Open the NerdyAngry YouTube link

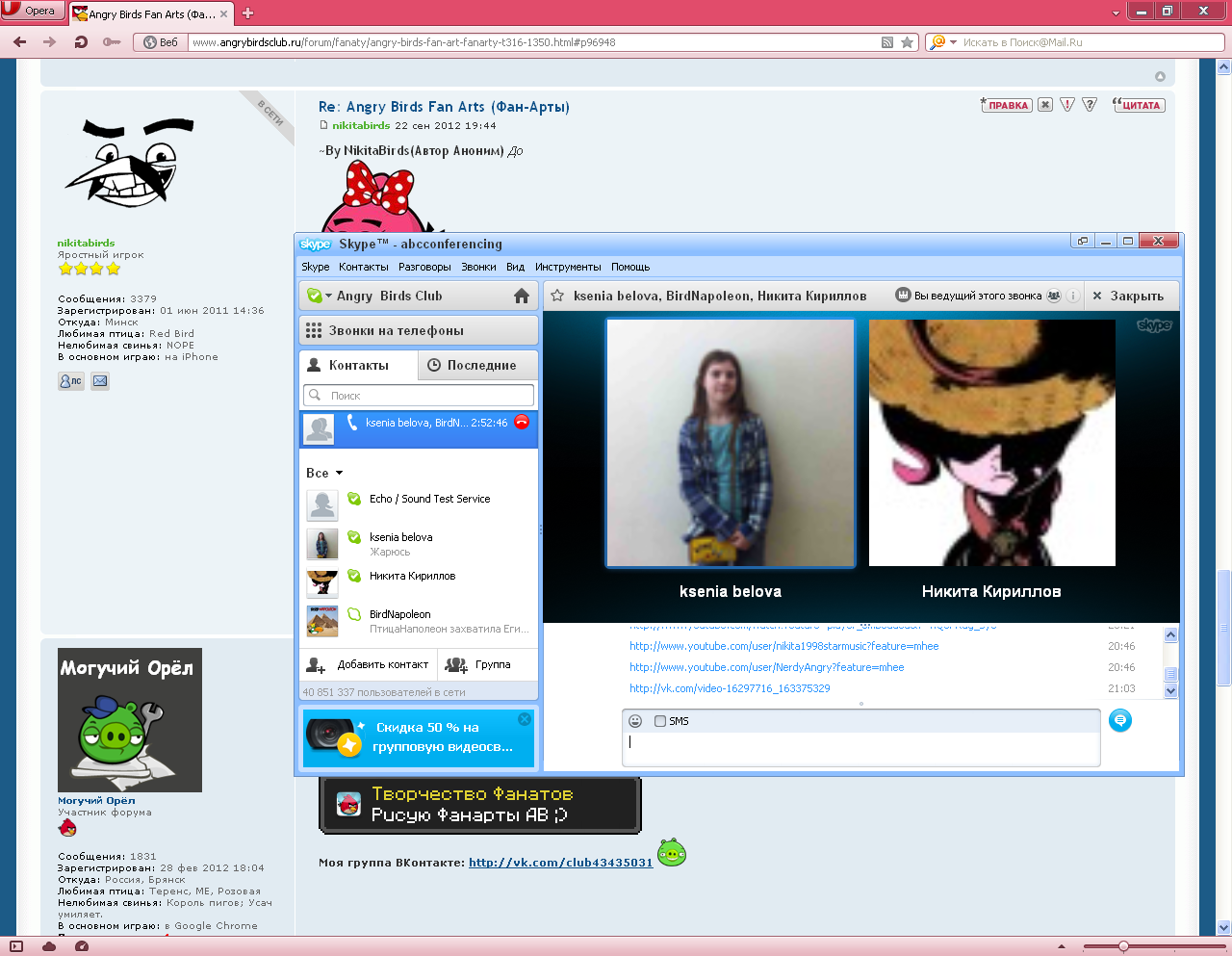tap(766, 667)
